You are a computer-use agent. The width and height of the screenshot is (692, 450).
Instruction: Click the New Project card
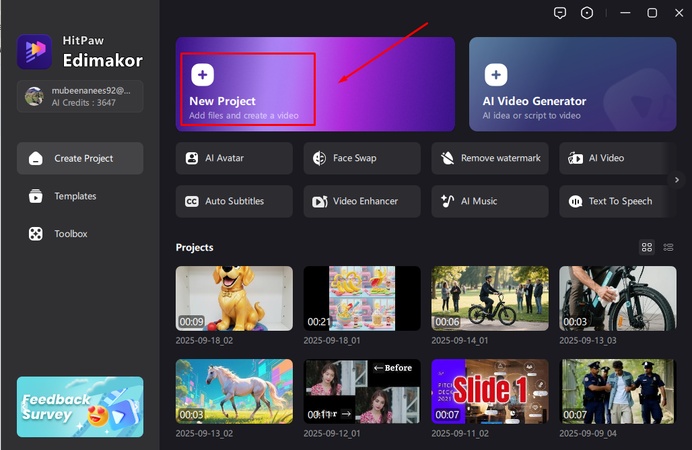click(315, 84)
